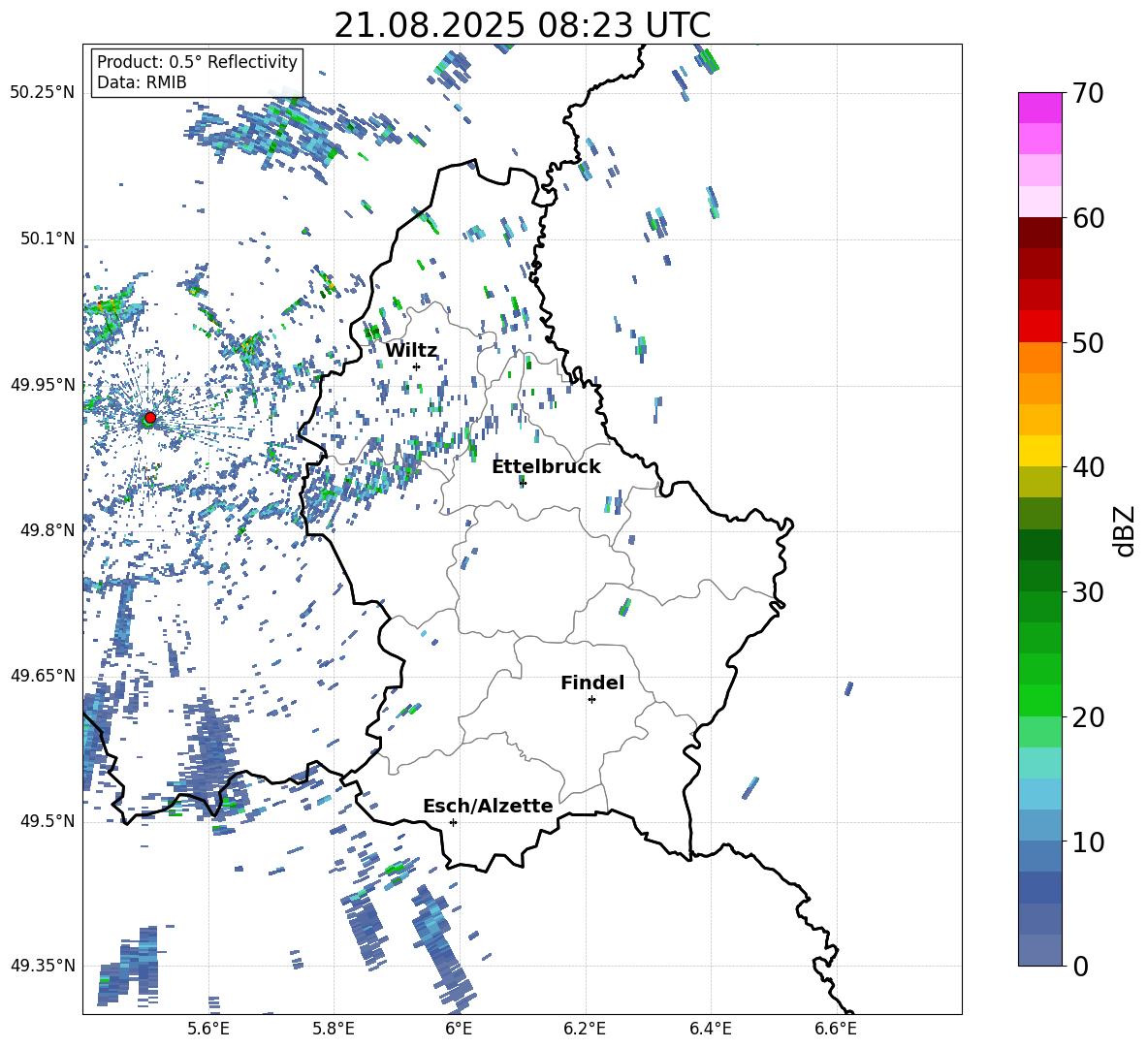Image resolution: width=1148 pixels, height=1048 pixels.
Task: Click the 49.95°N latitude label
Action: [x=43, y=385]
